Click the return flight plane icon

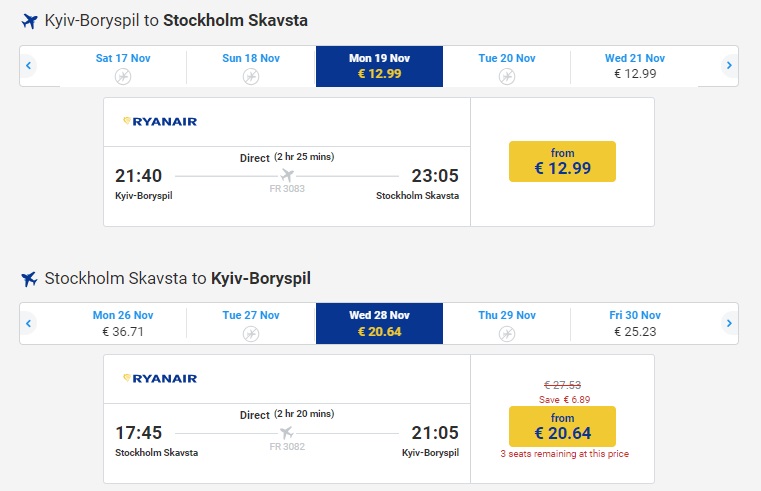coord(29,278)
